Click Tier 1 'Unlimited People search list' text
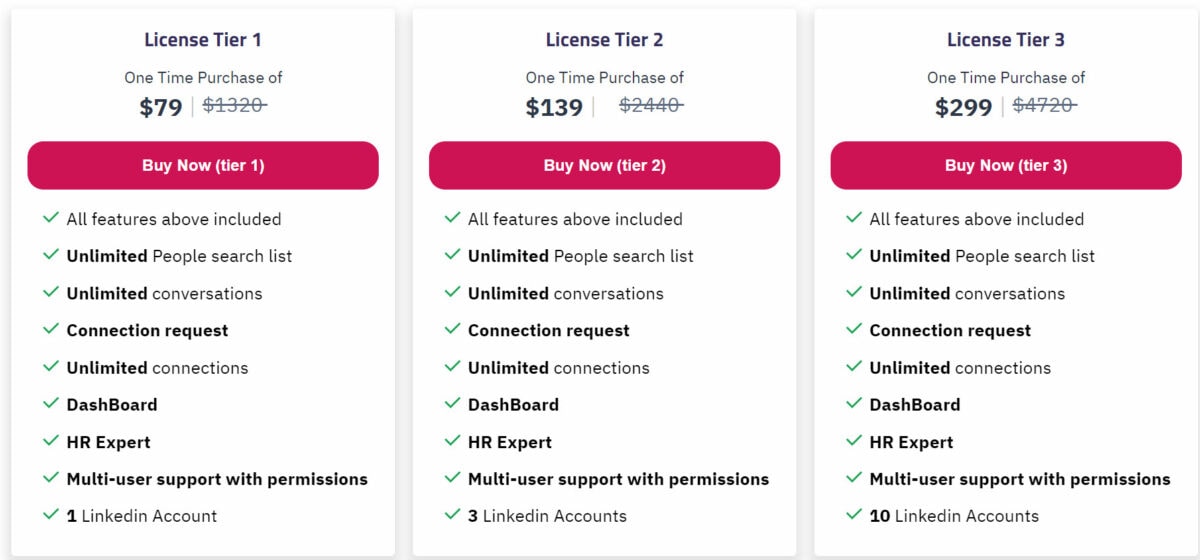Screen dimensions: 1200x560 coord(179,256)
